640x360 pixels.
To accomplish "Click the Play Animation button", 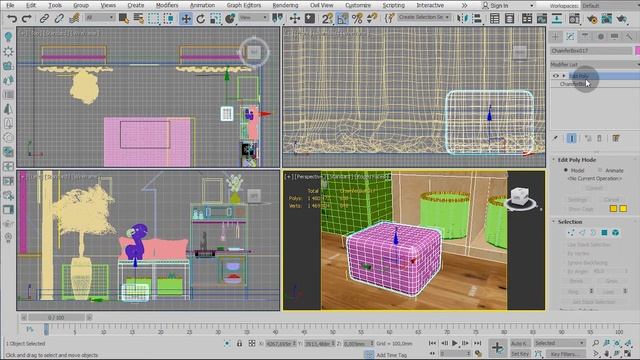I will tap(455, 343).
